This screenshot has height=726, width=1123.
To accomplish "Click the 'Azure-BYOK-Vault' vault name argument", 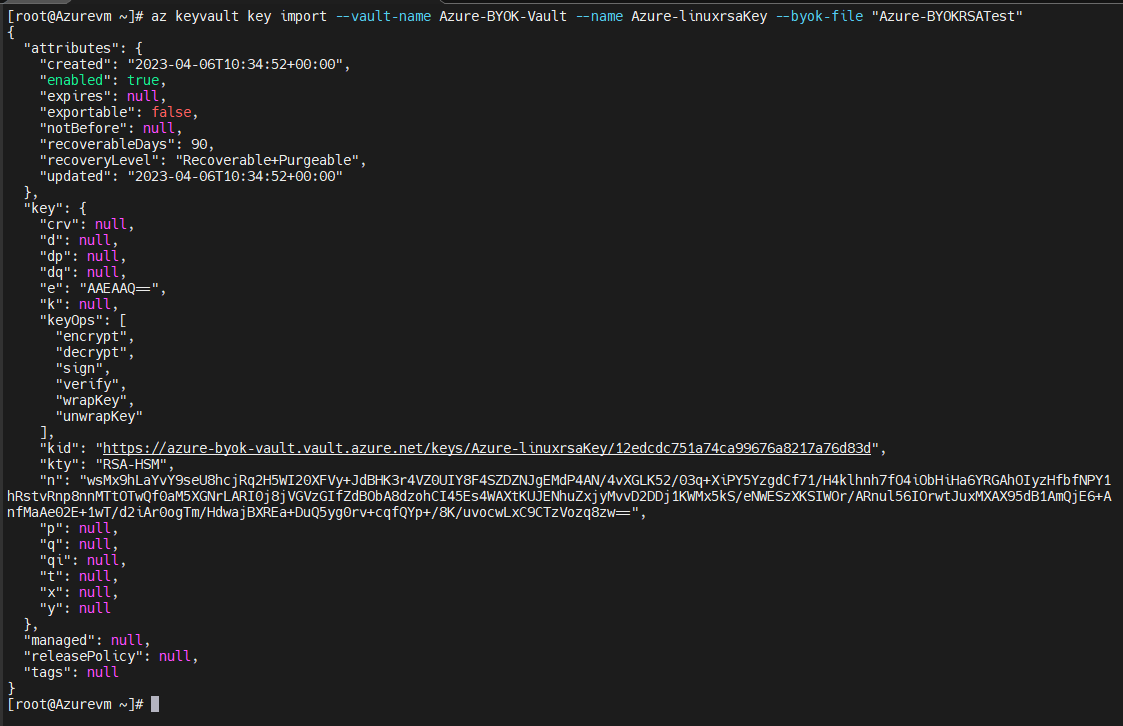I will point(503,16).
